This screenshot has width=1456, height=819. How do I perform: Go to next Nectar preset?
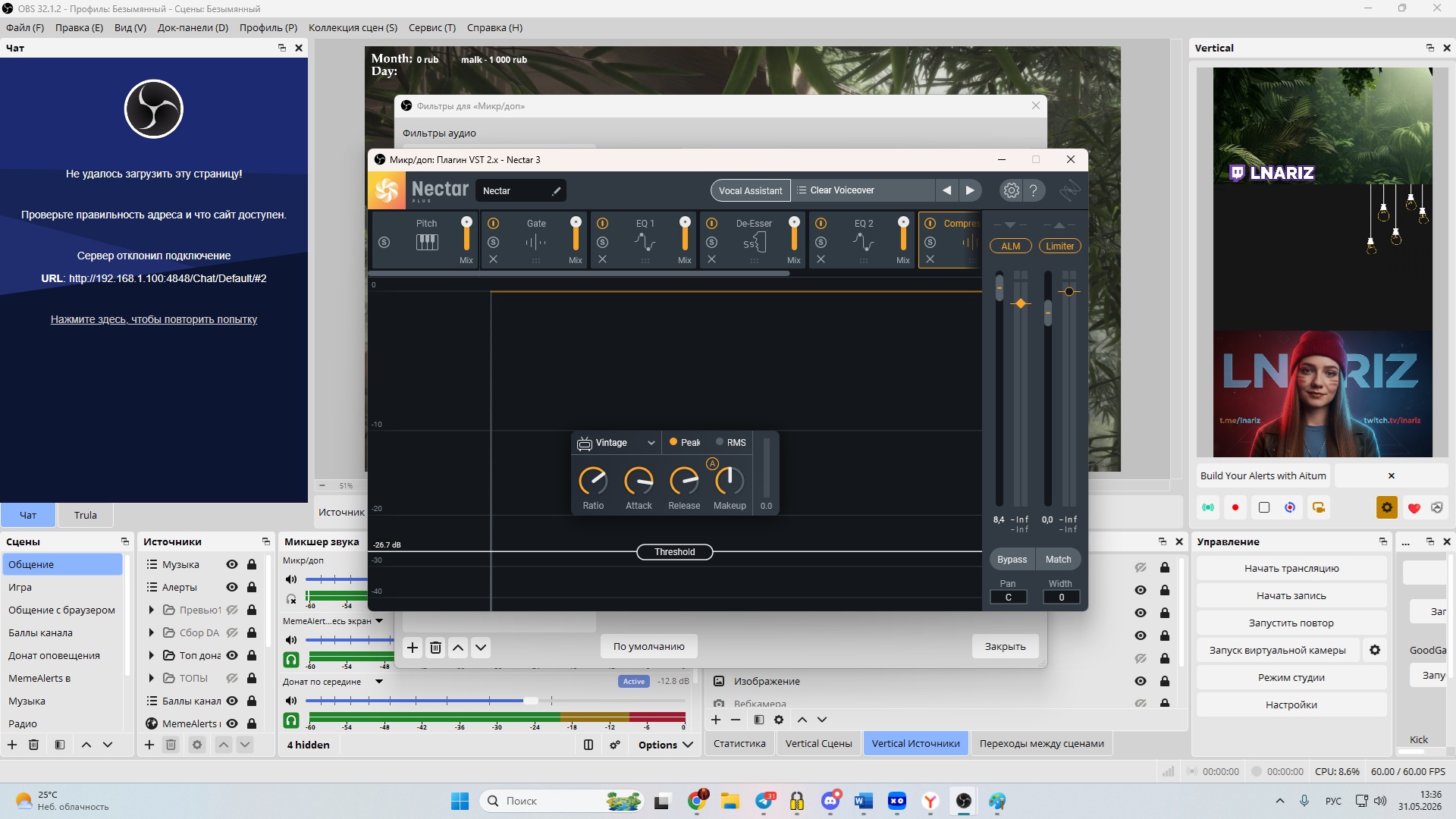click(x=970, y=190)
